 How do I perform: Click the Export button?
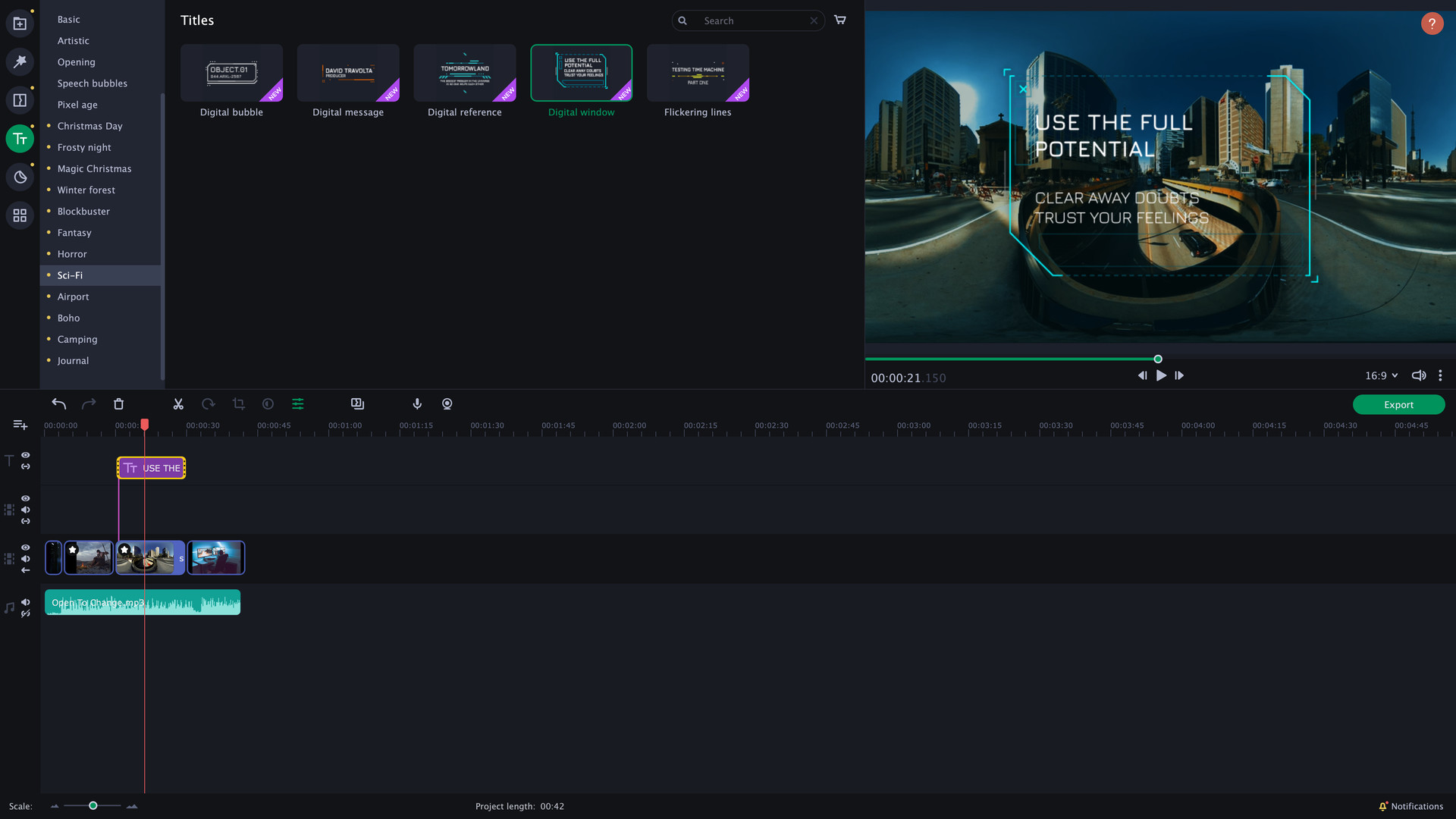coord(1398,404)
